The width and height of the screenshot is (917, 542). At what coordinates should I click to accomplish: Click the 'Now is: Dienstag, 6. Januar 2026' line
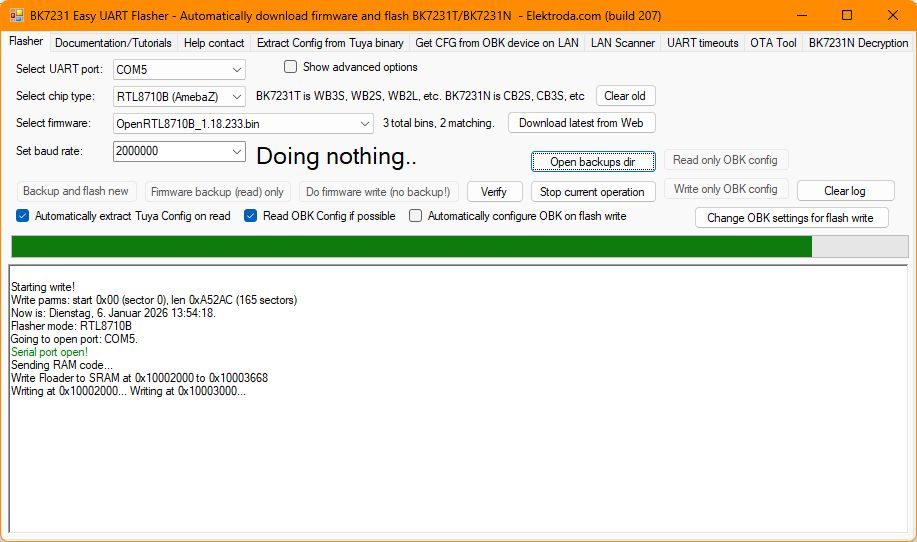click(113, 313)
